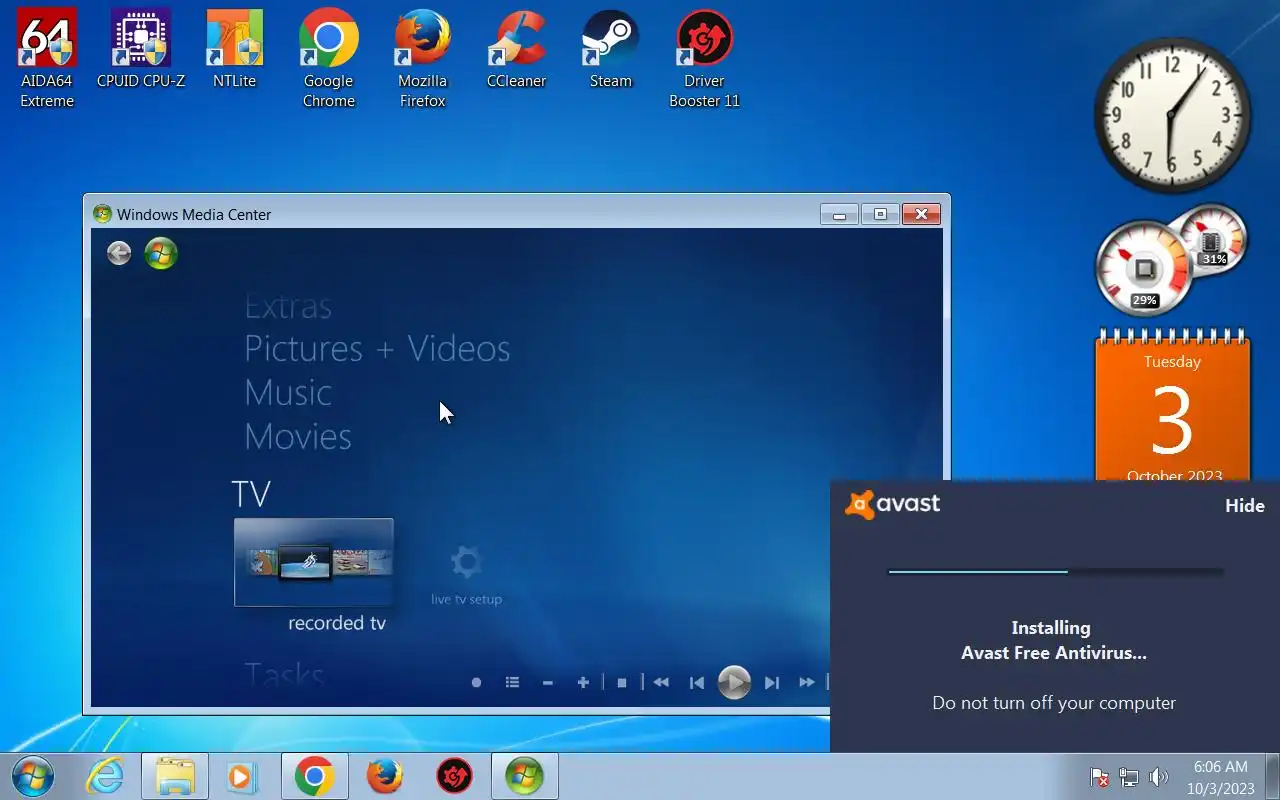This screenshot has height=800, width=1280.
Task: Click the channel up plus button
Action: click(583, 683)
